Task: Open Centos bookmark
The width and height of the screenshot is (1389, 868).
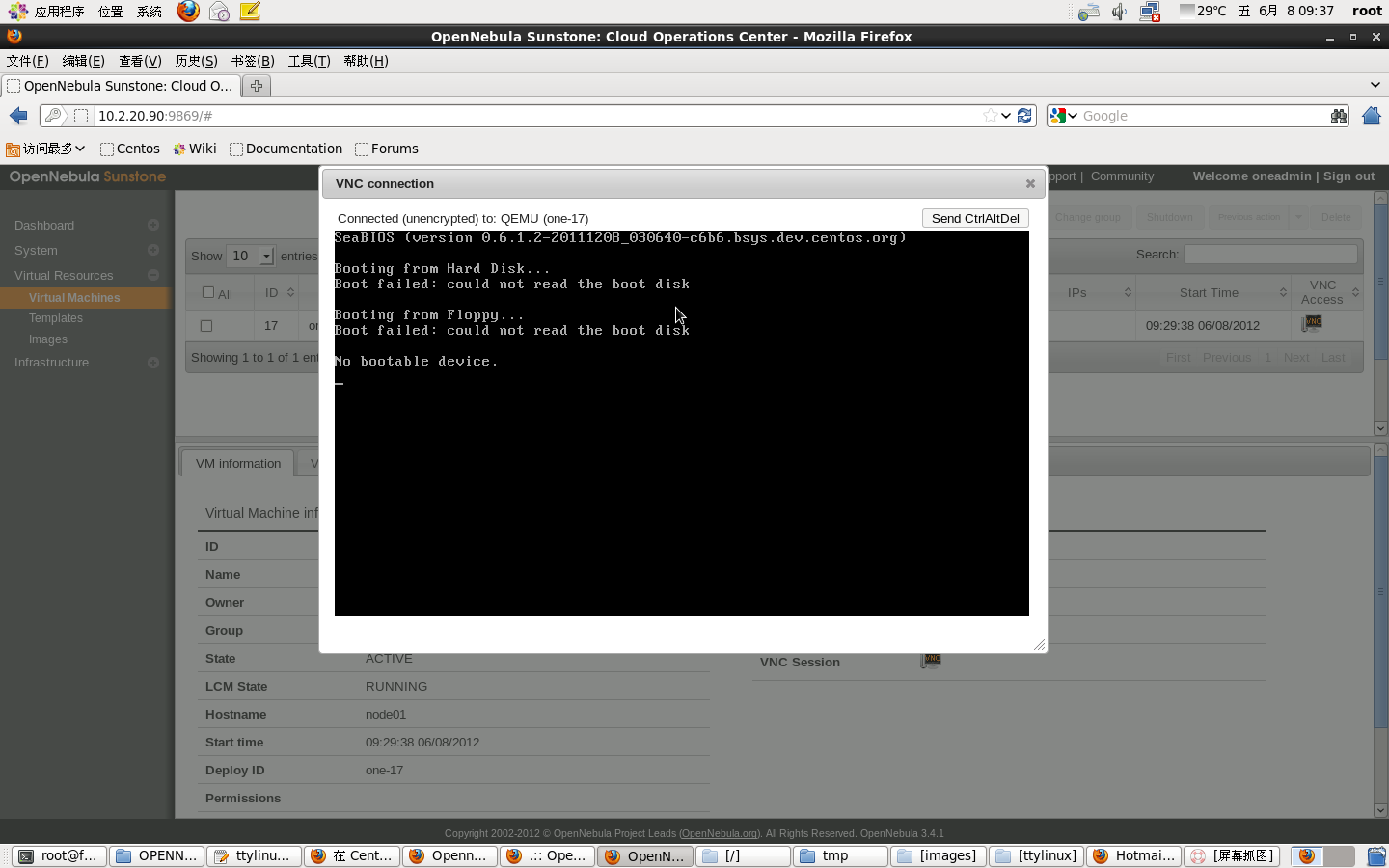Action: tap(130, 149)
